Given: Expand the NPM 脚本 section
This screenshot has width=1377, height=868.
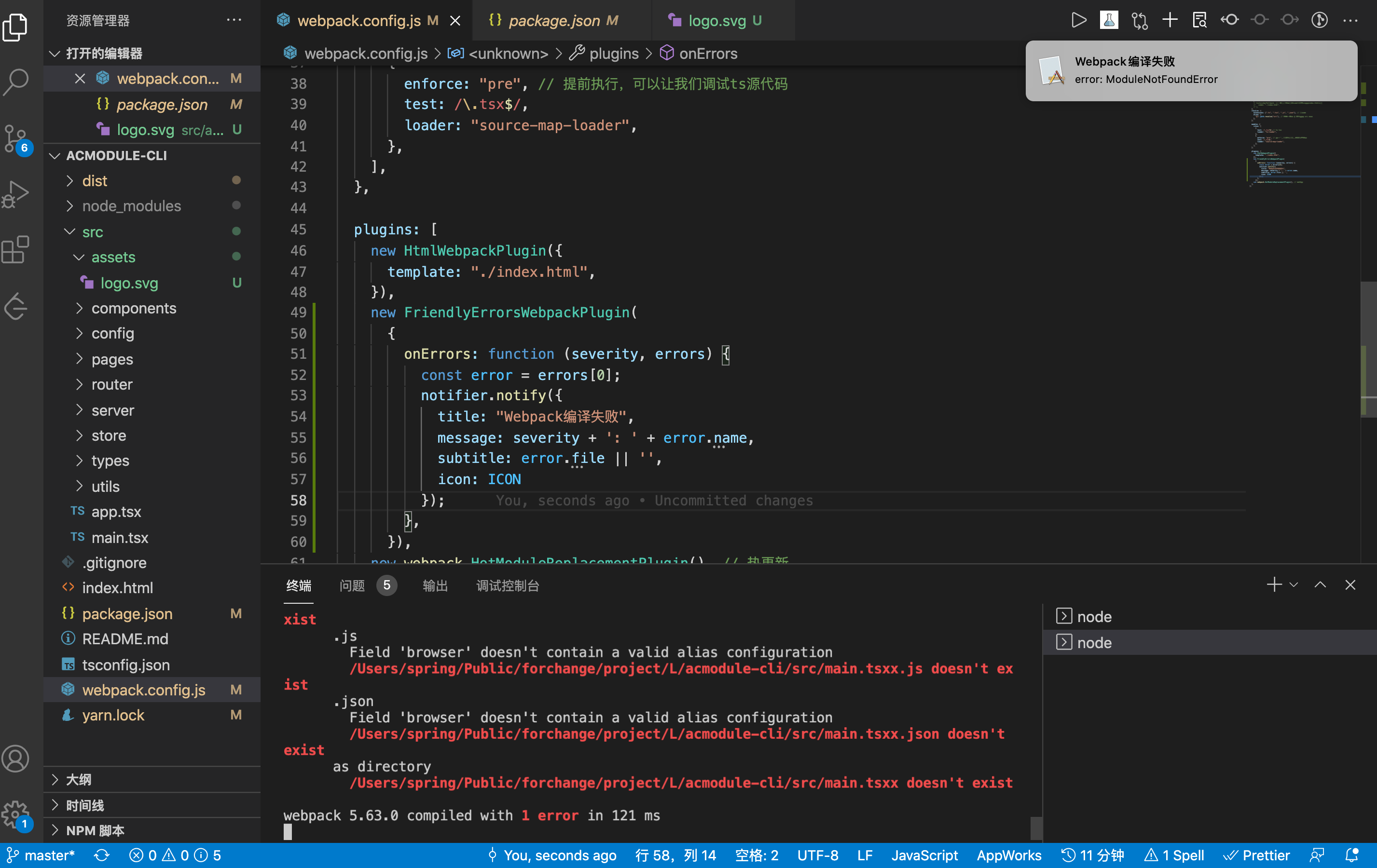Looking at the screenshot, I should click(151, 830).
